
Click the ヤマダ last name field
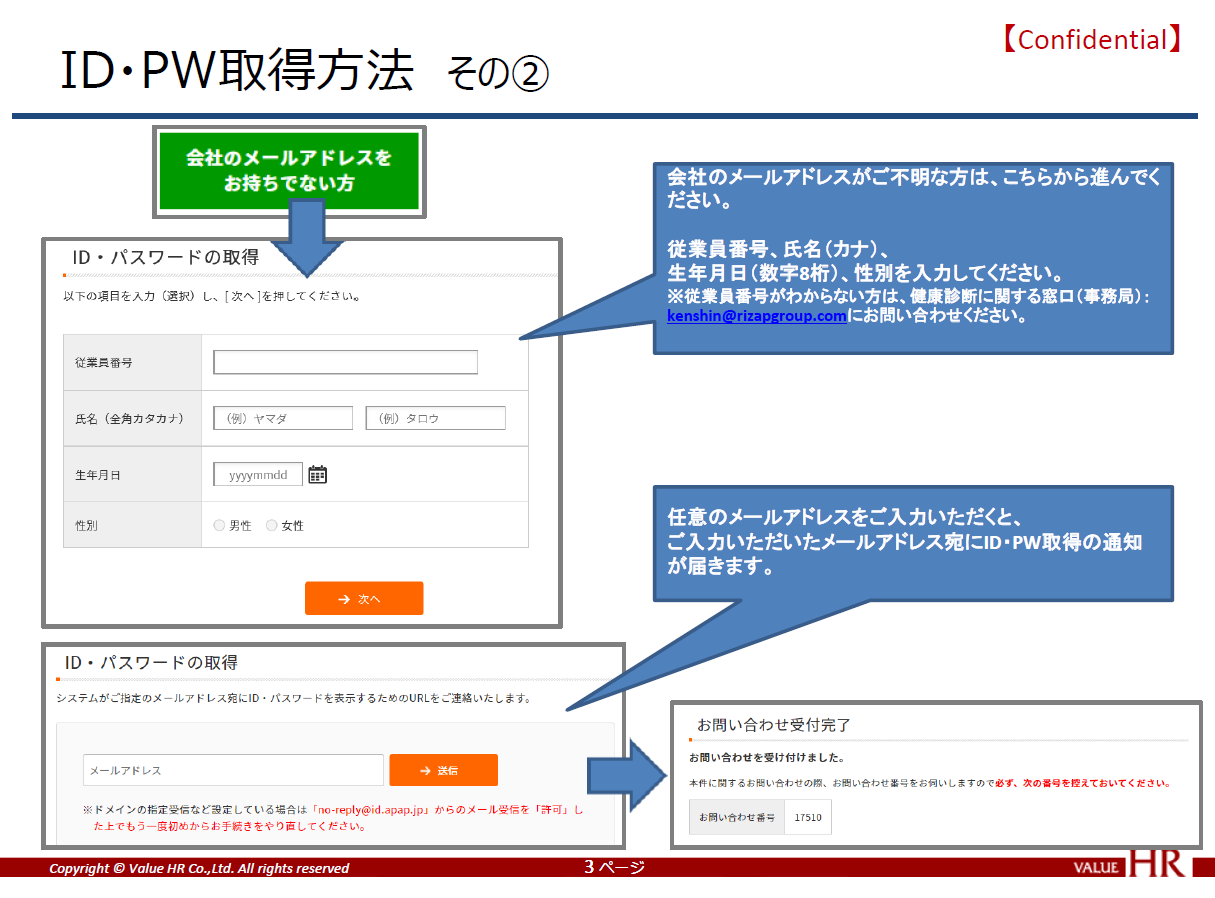[283, 418]
